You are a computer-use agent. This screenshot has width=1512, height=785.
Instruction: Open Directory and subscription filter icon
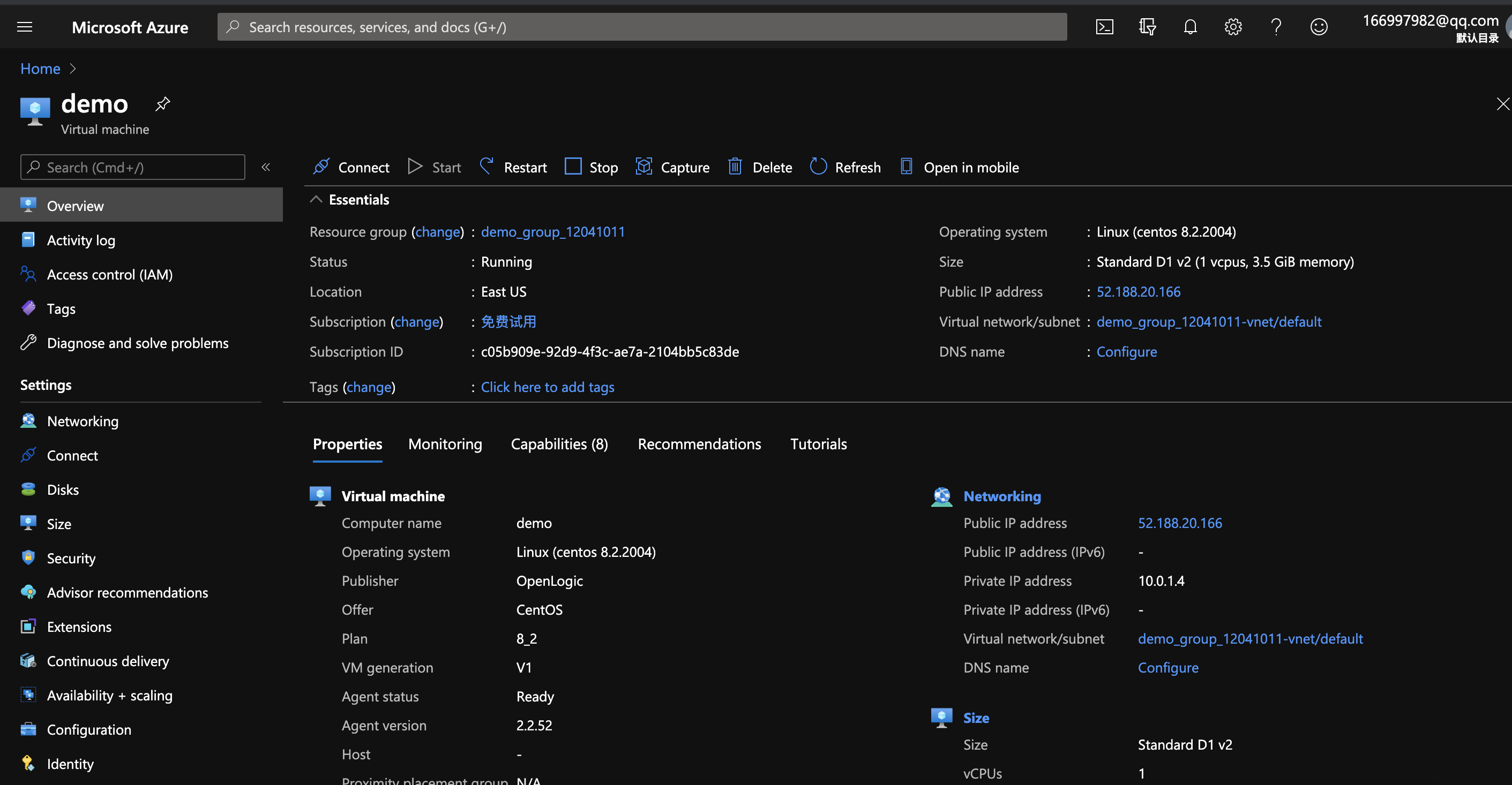[1147, 27]
